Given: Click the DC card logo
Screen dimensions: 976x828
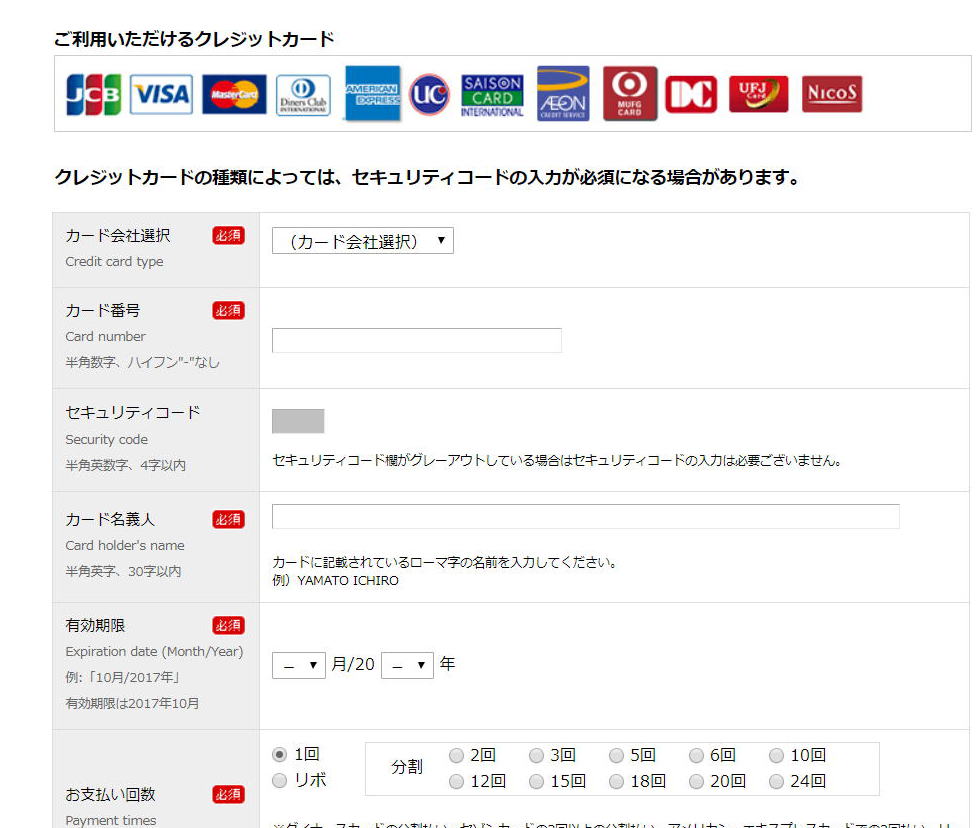Looking at the screenshot, I should tap(691, 95).
